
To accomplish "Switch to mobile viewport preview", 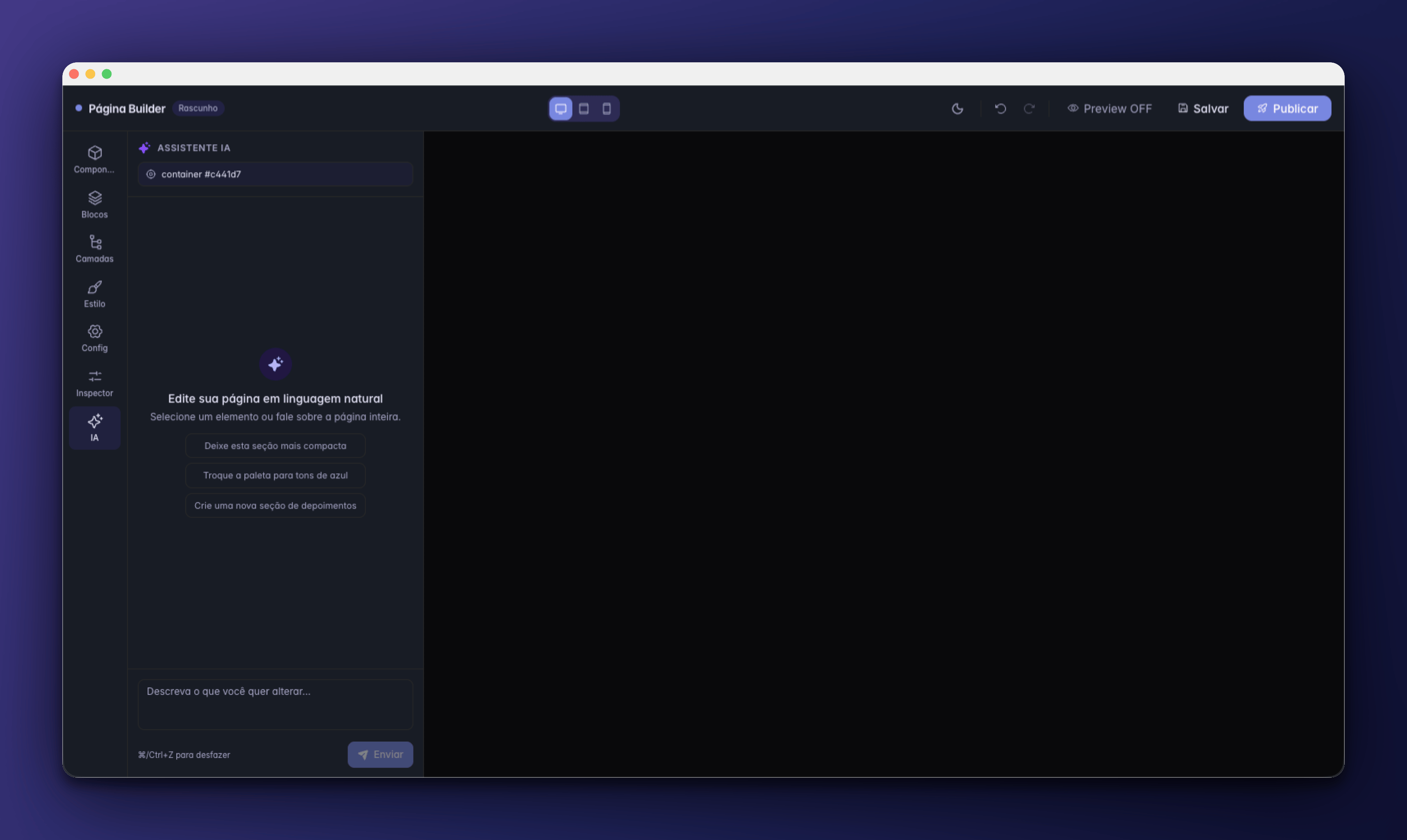I will 607,109.
